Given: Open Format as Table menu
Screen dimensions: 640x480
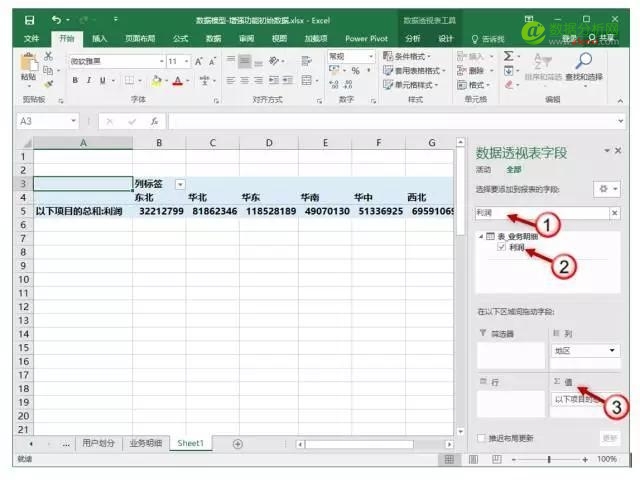Looking at the screenshot, I should [414, 71].
